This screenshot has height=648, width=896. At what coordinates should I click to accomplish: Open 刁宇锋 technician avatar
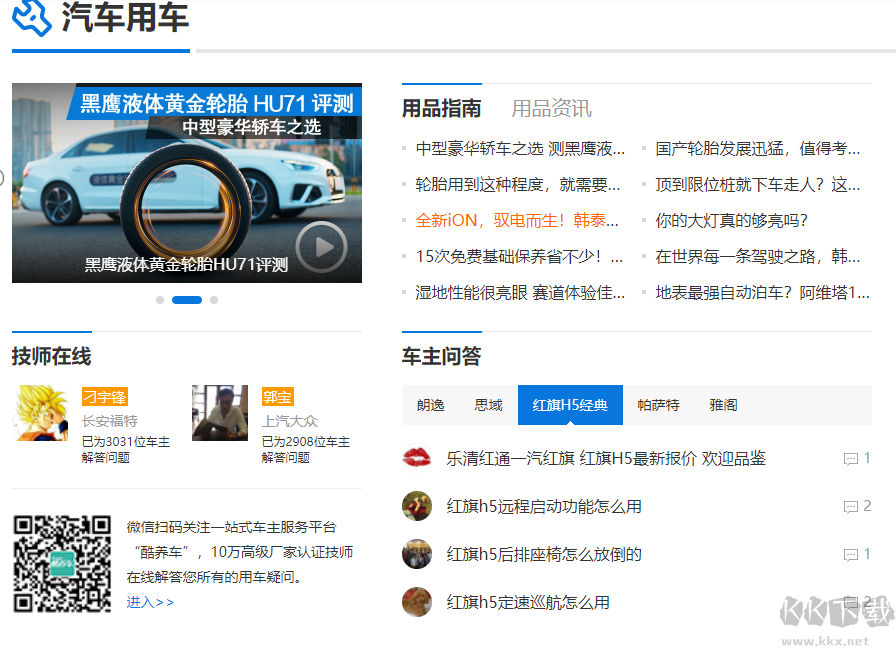pos(42,413)
